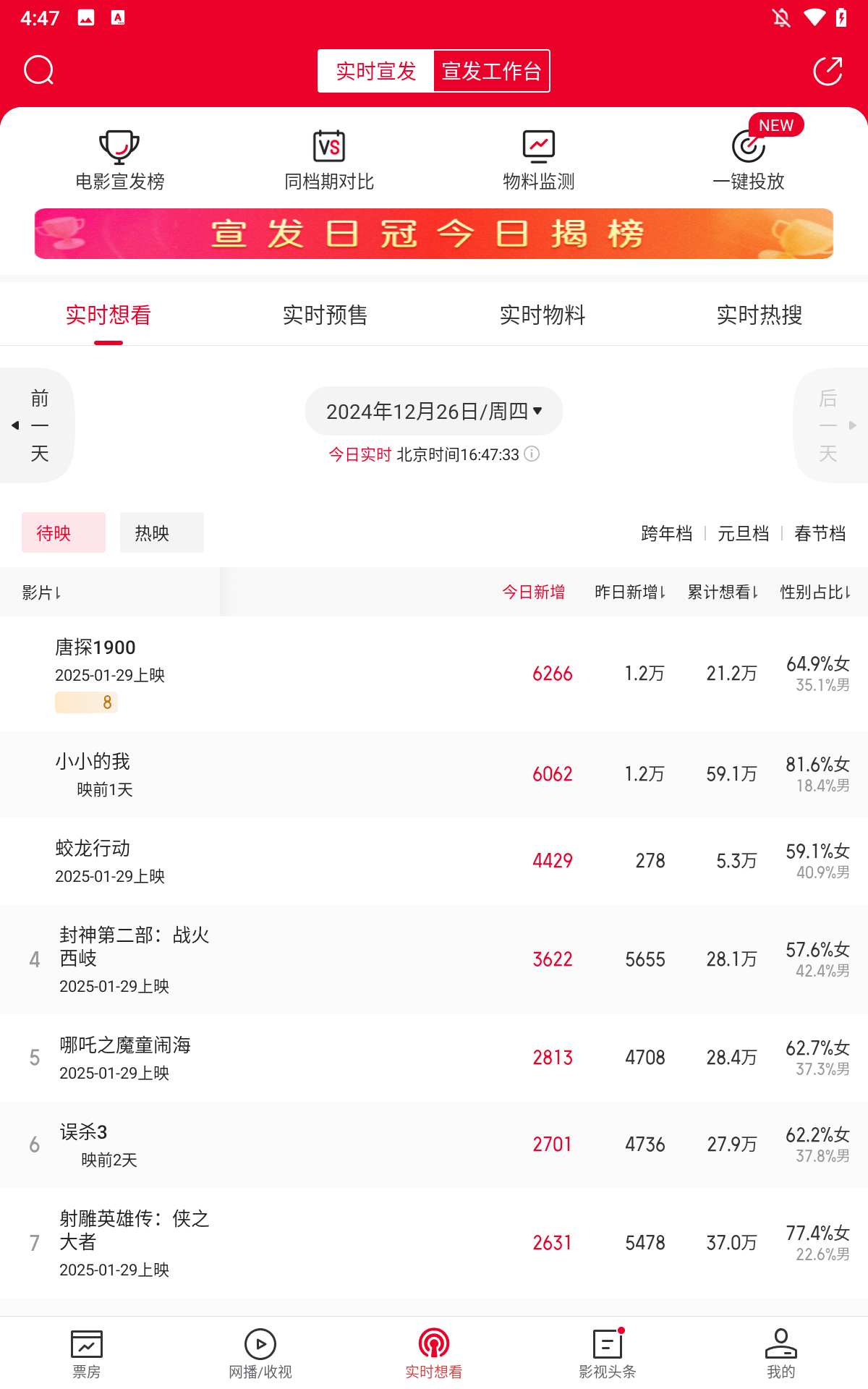Go to previous day 前一天
The height and width of the screenshot is (1389, 868).
(38, 425)
